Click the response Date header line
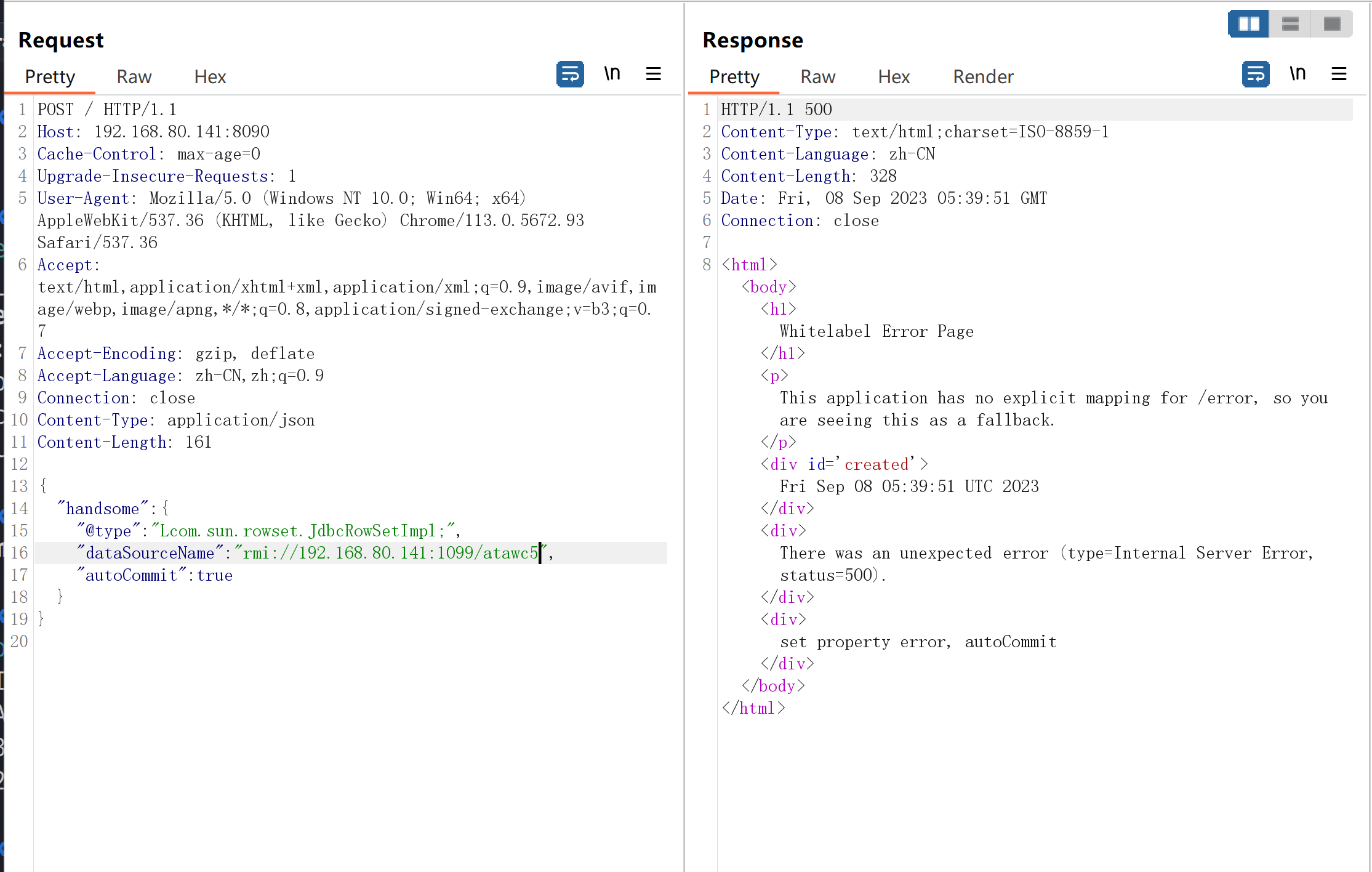Image resolution: width=1372 pixels, height=872 pixels. [884, 198]
